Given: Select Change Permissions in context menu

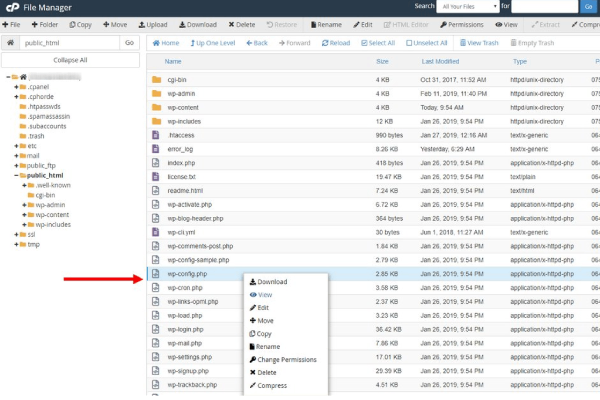Looking at the screenshot, I should (x=286, y=359).
